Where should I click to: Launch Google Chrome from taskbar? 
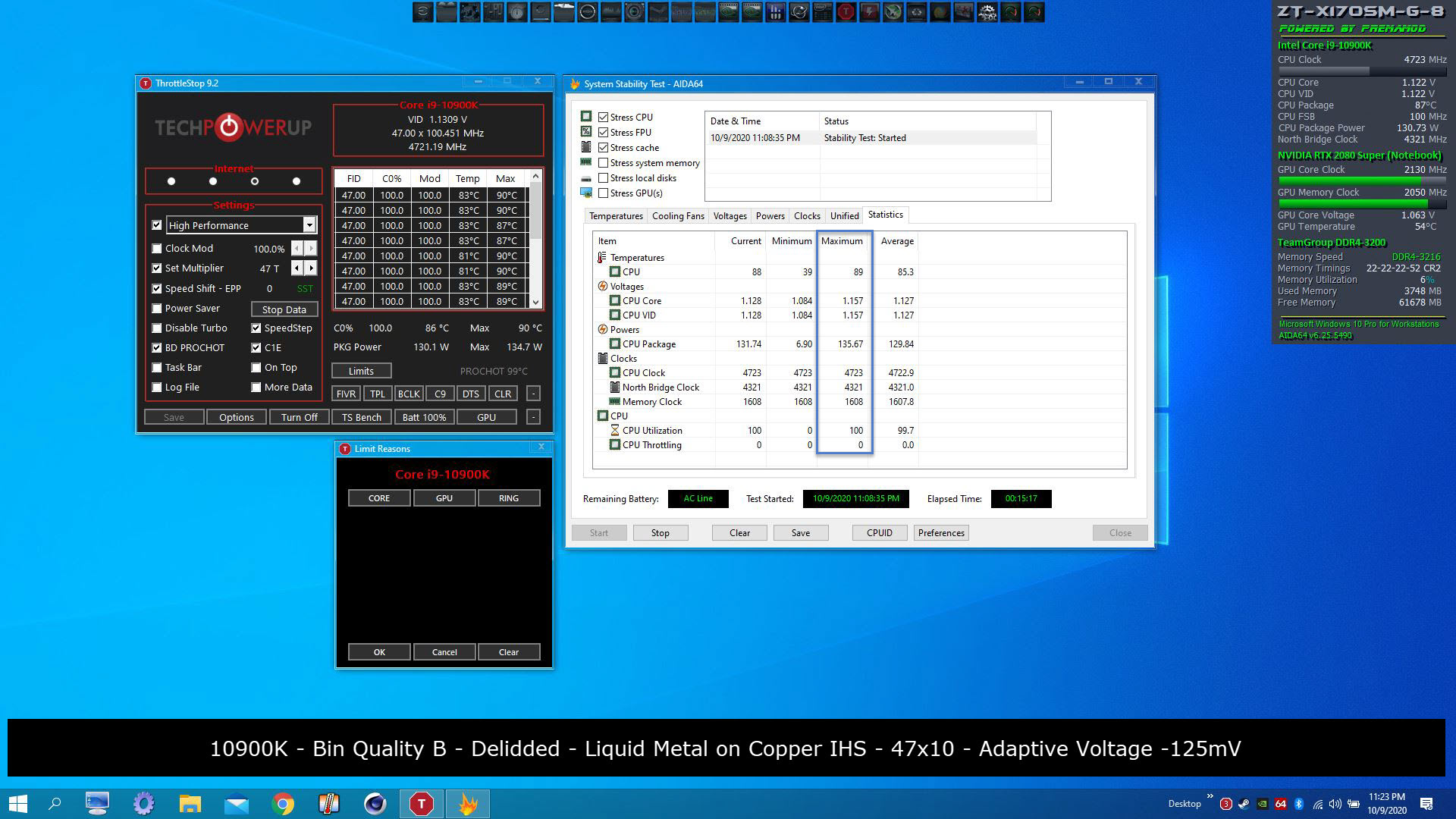(x=283, y=803)
